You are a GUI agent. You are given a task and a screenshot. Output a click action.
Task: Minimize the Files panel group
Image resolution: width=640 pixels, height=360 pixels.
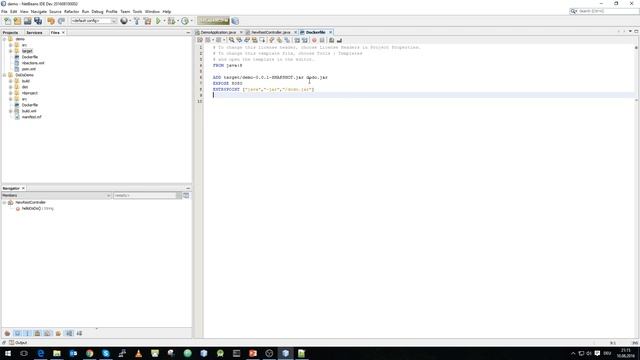pos(188,32)
